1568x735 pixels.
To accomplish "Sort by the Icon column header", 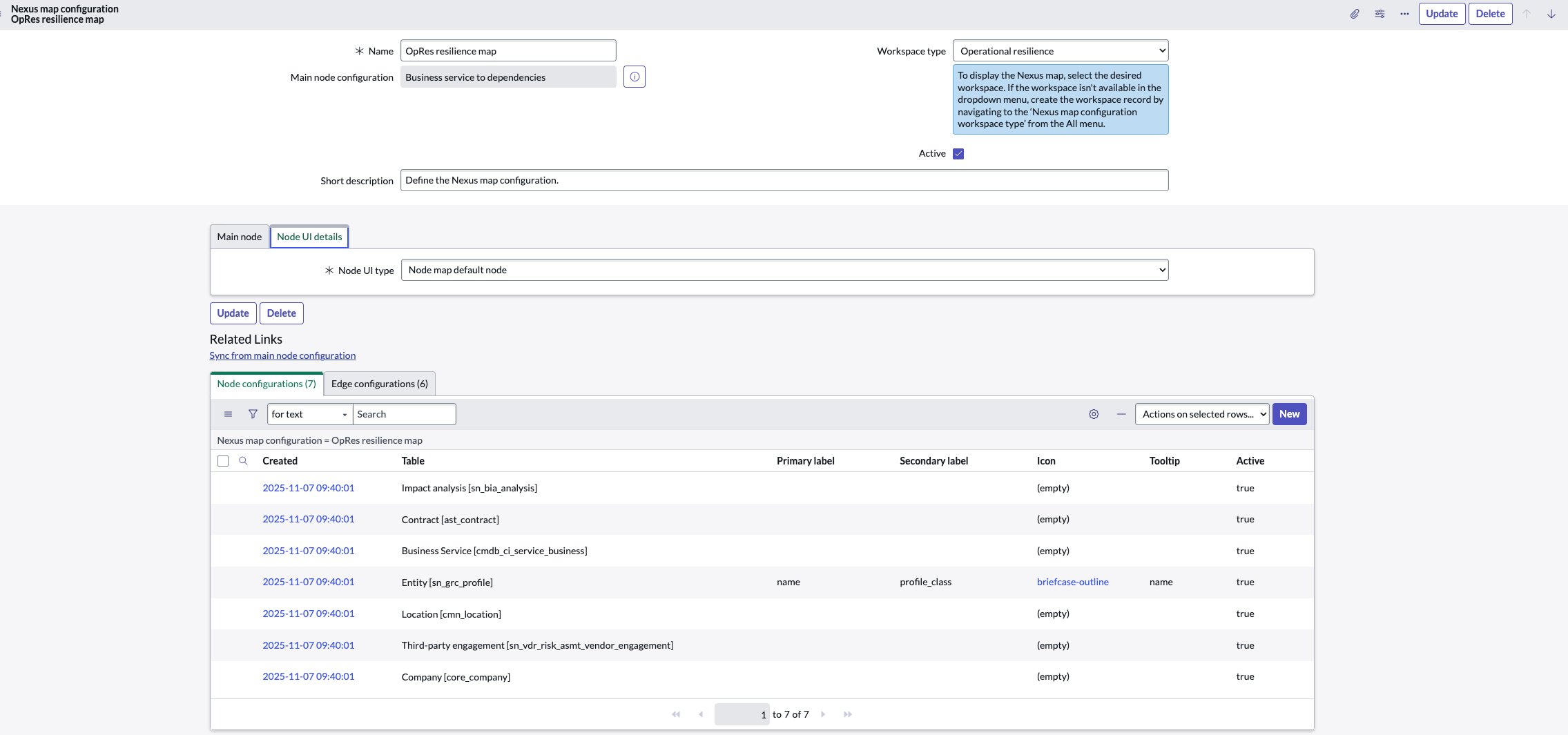I will click(1046, 461).
